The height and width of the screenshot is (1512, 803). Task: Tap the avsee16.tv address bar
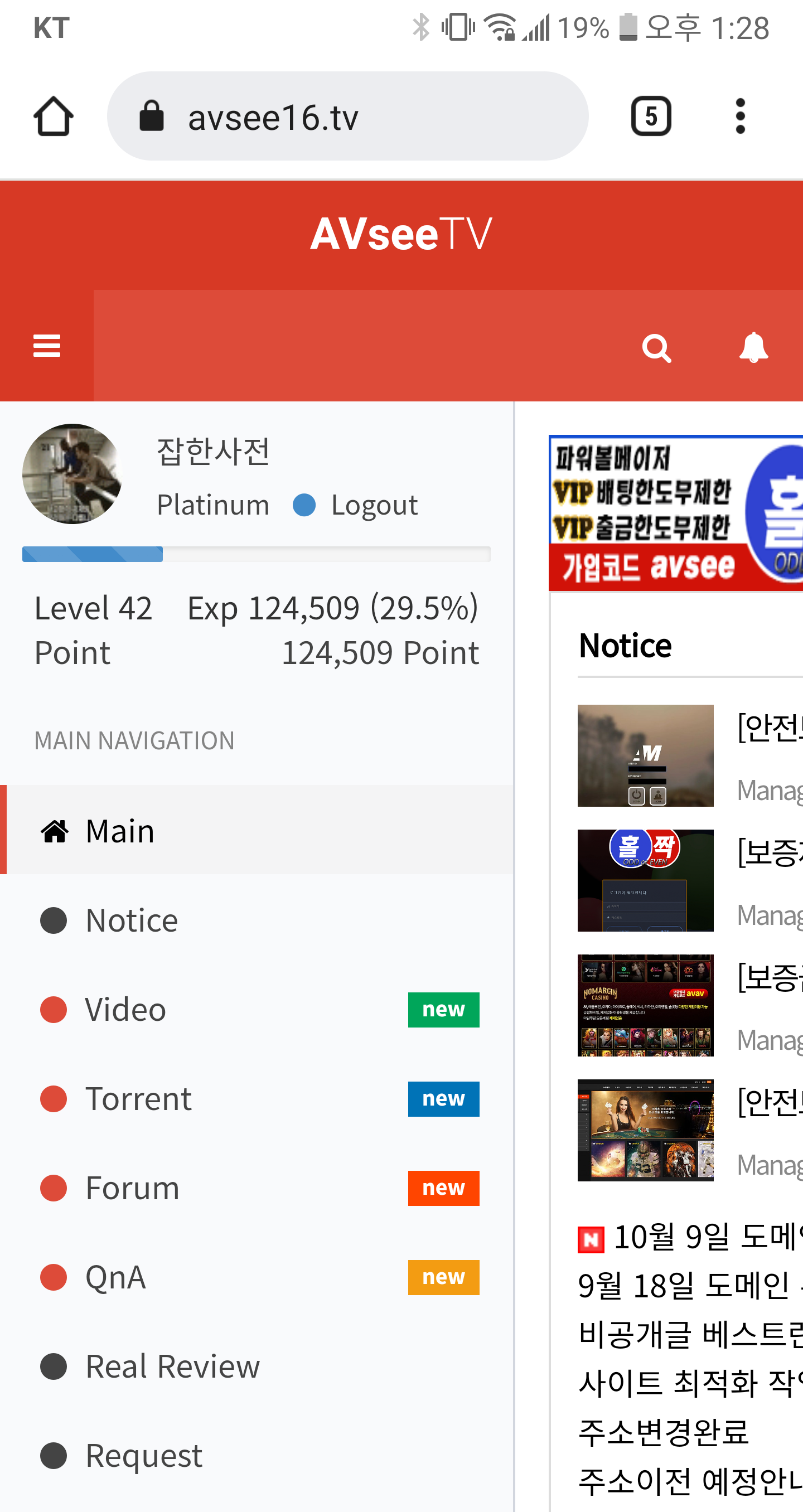pyautogui.click(x=347, y=116)
